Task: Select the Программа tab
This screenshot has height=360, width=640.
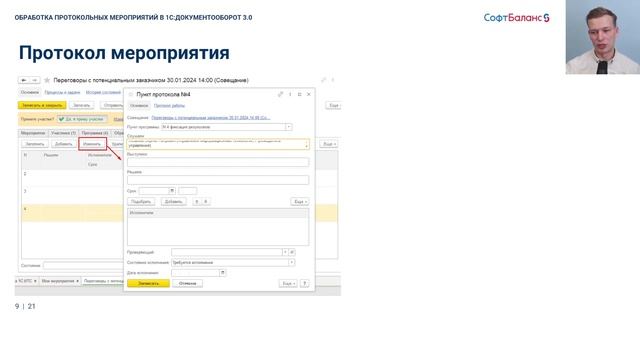Action: (x=95, y=133)
